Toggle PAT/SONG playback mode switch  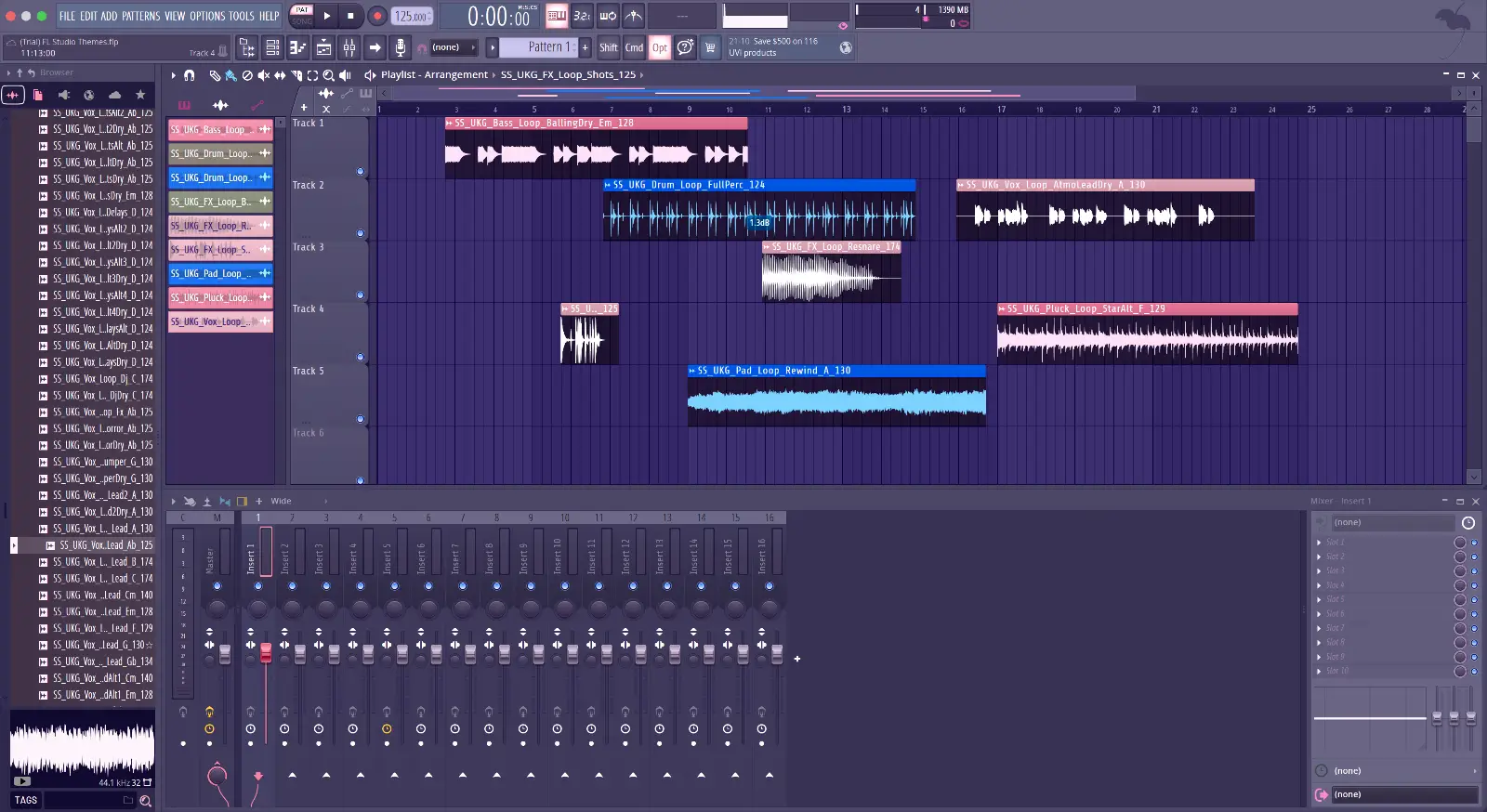302,16
